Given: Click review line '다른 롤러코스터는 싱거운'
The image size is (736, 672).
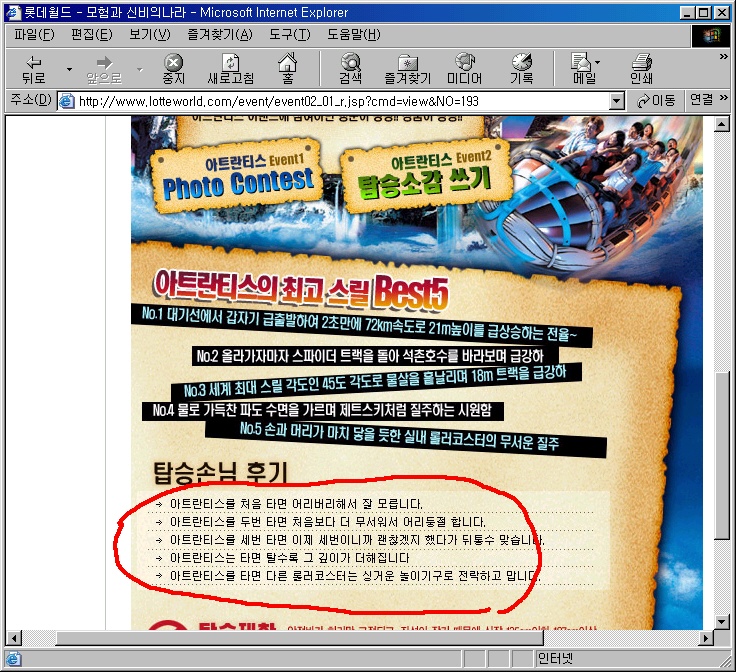Looking at the screenshot, I should pos(355,576).
